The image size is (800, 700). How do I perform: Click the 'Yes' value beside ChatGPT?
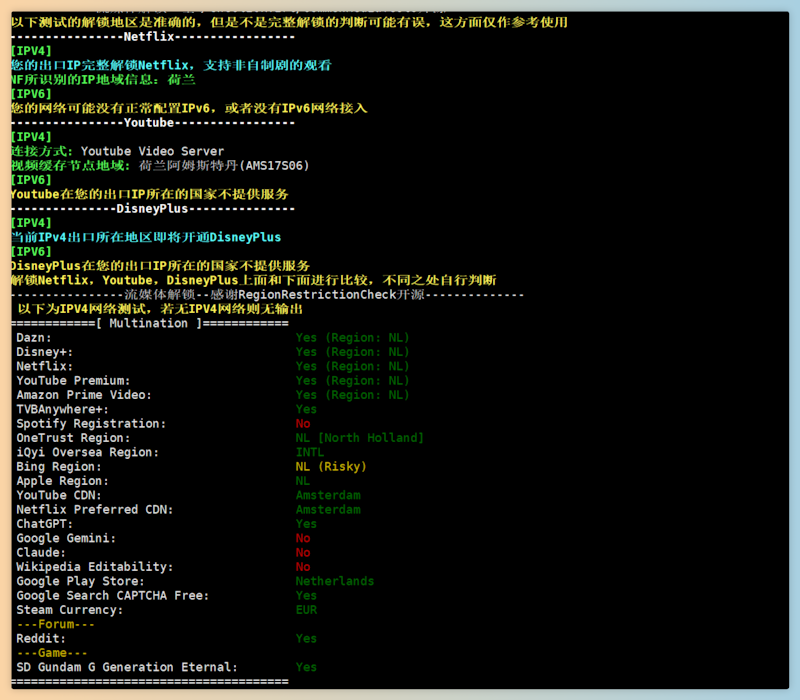[x=306, y=523]
